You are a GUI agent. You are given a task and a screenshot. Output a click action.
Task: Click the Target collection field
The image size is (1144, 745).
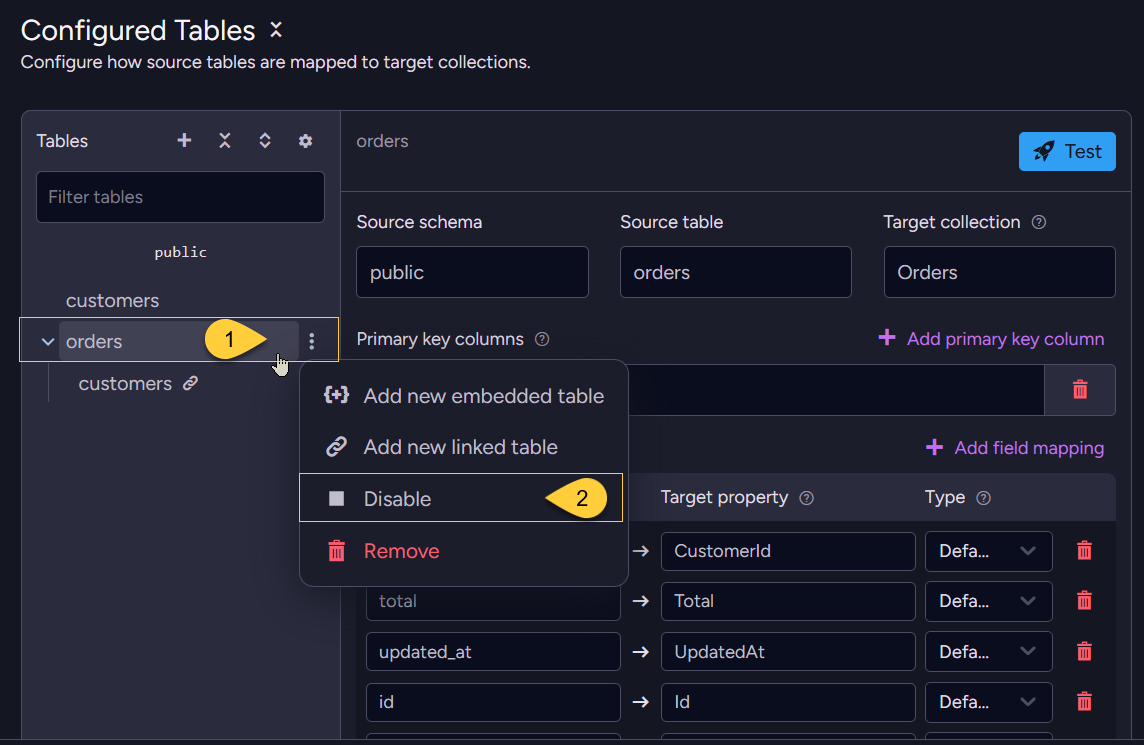pos(1000,272)
